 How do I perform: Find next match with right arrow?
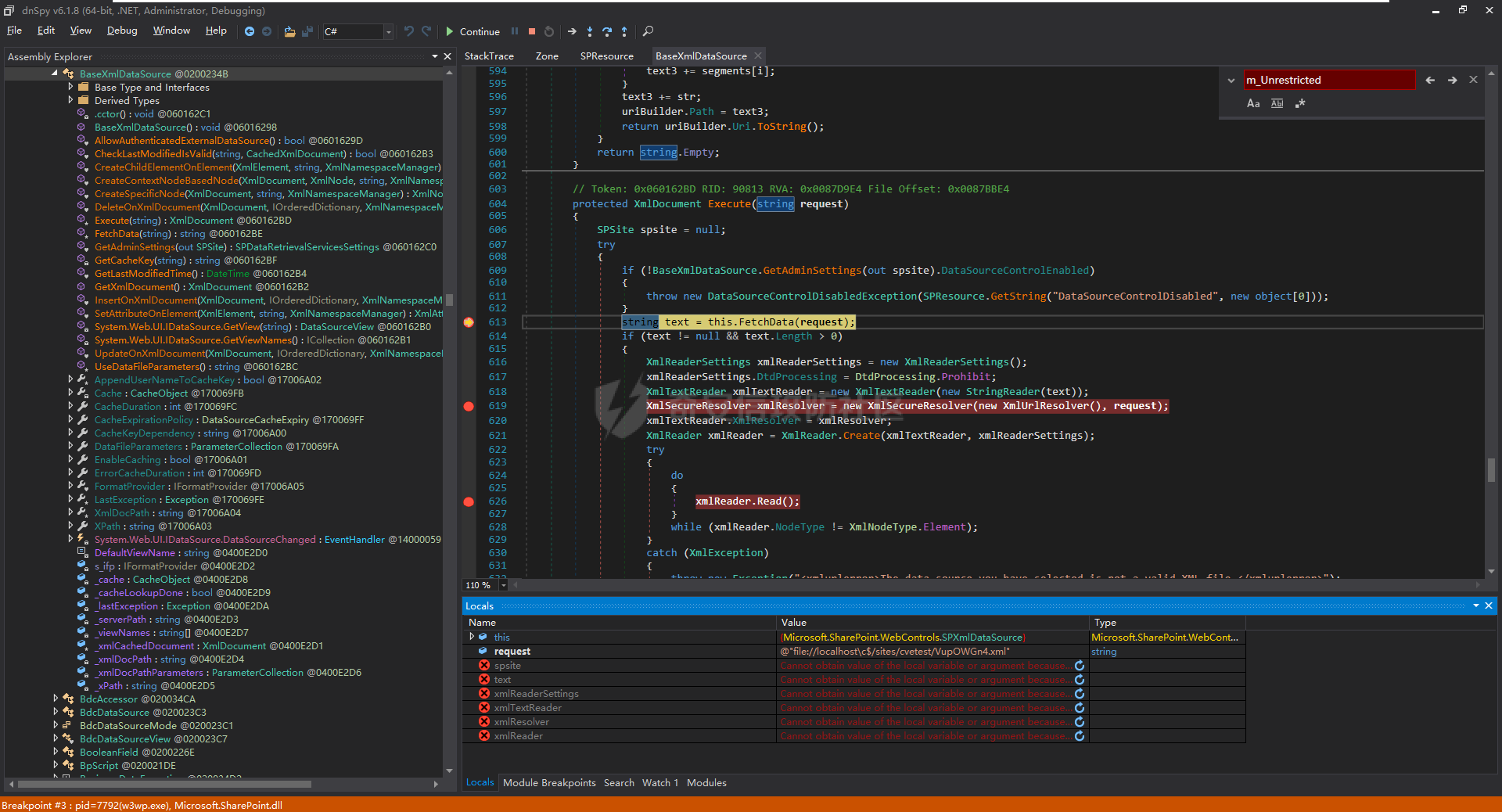pos(1452,80)
